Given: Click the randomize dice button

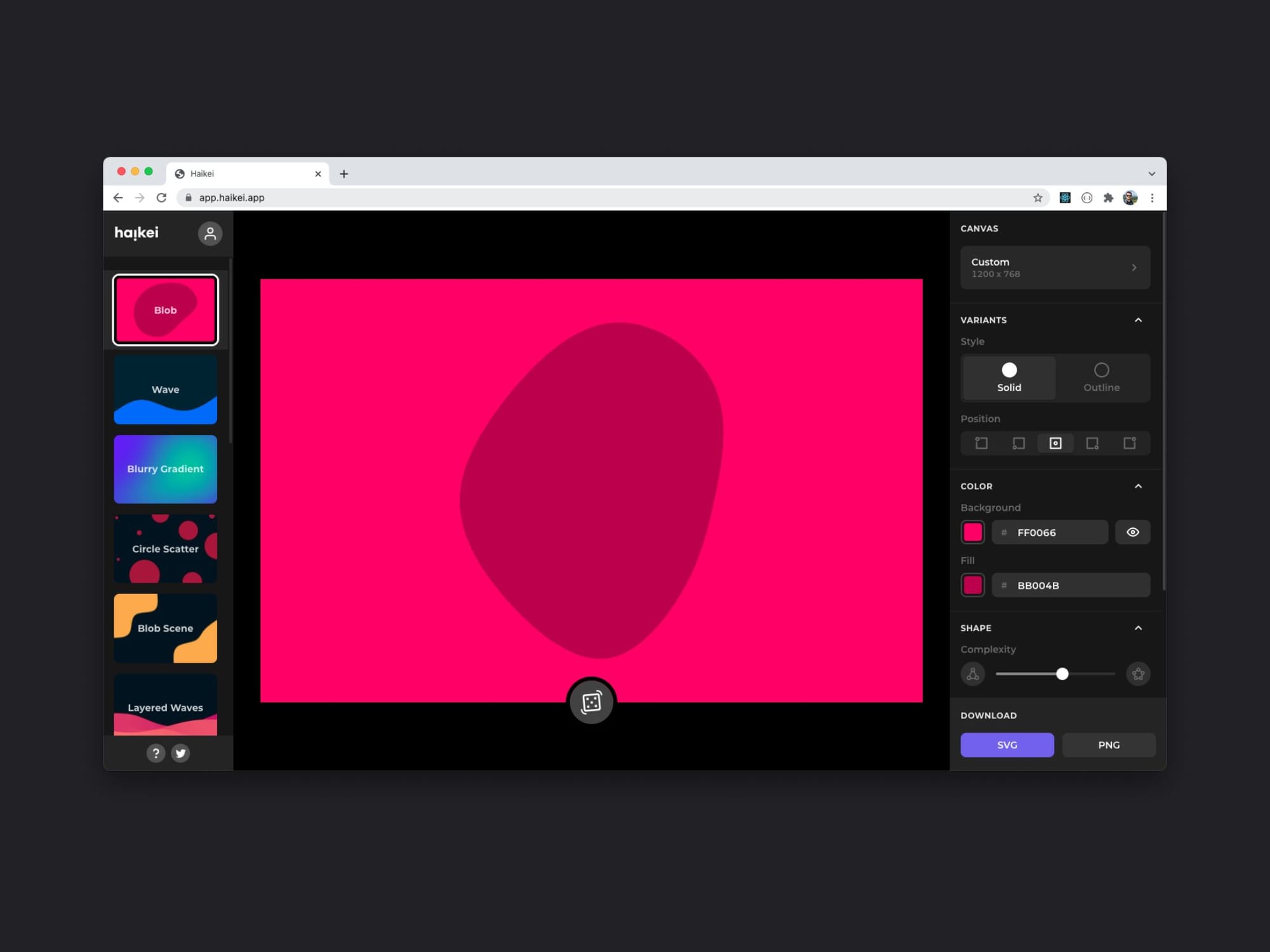Looking at the screenshot, I should point(591,702).
